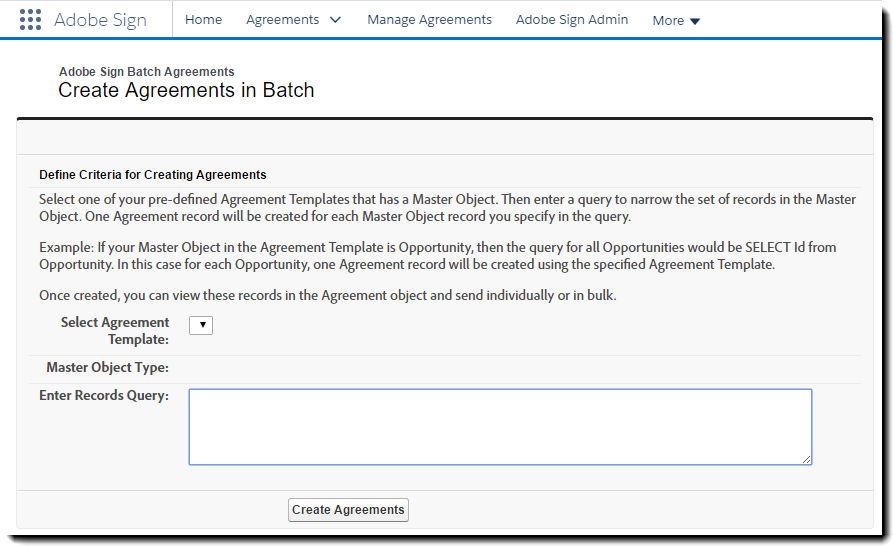893x546 pixels.
Task: Click the paragraph starting 'Once created, you can view'
Action: (x=327, y=295)
